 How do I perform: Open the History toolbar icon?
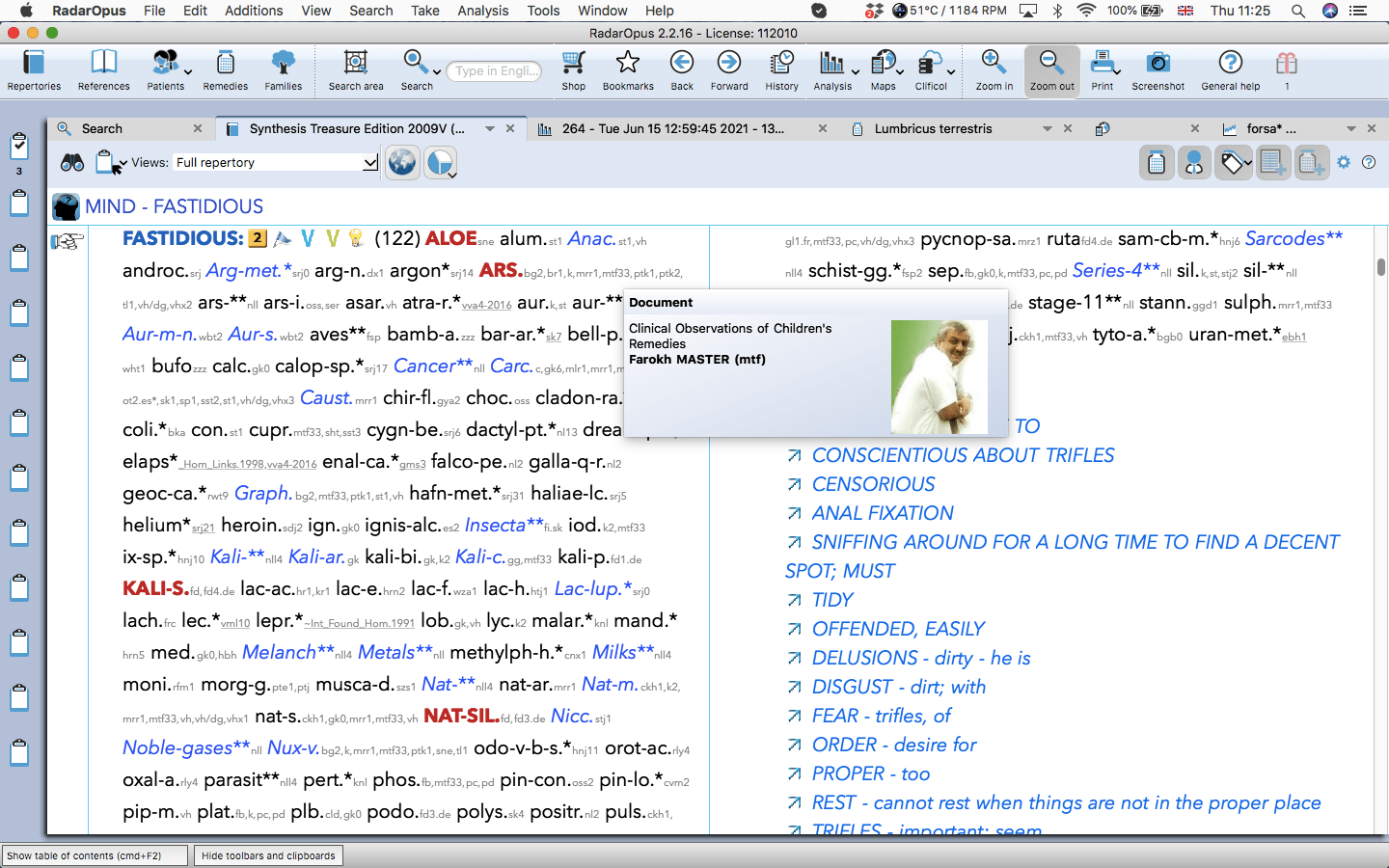click(x=781, y=70)
